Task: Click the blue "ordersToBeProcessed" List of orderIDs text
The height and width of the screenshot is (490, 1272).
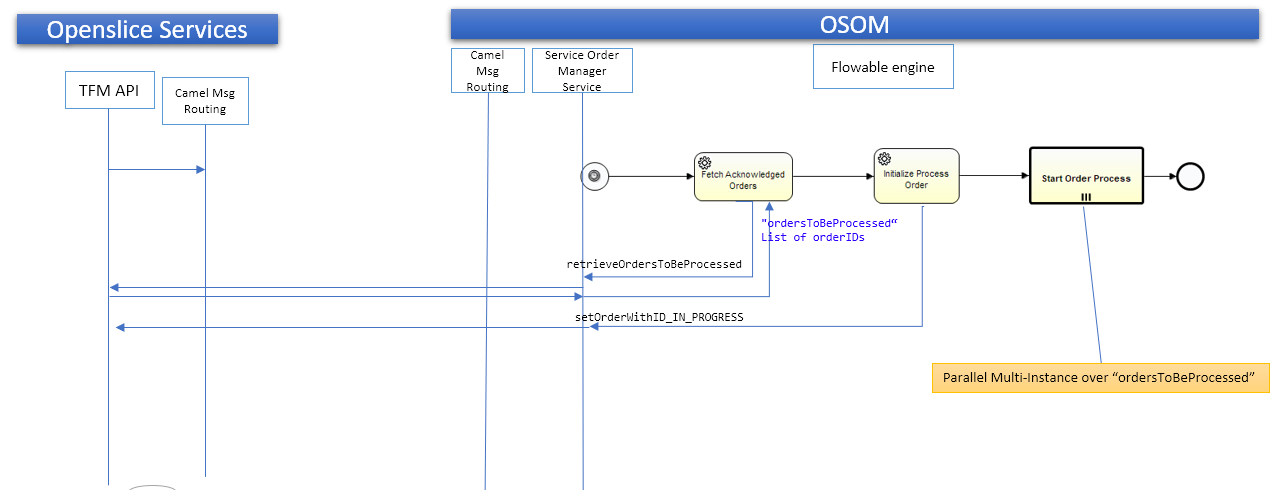Action: tap(825, 230)
